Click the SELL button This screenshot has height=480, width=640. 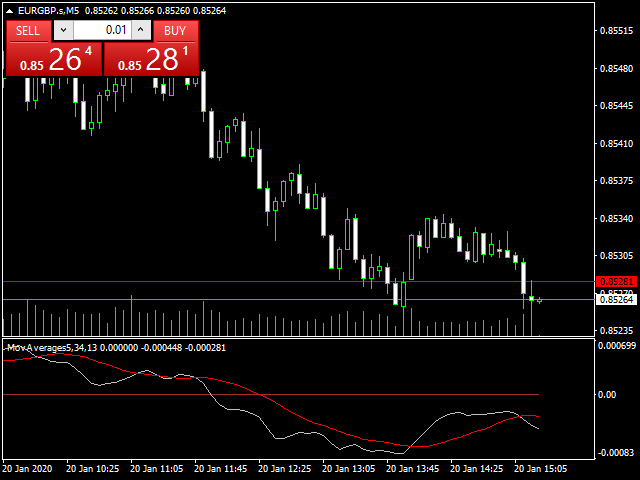(28, 30)
